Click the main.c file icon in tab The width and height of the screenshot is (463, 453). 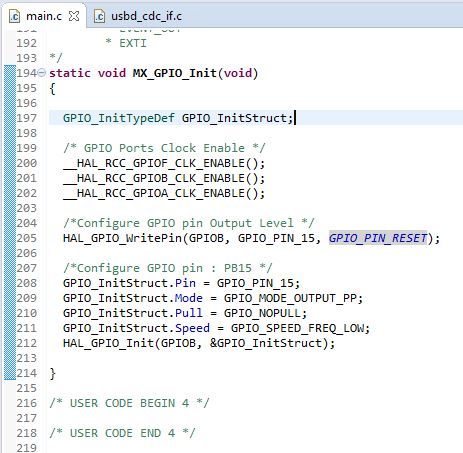(14, 16)
